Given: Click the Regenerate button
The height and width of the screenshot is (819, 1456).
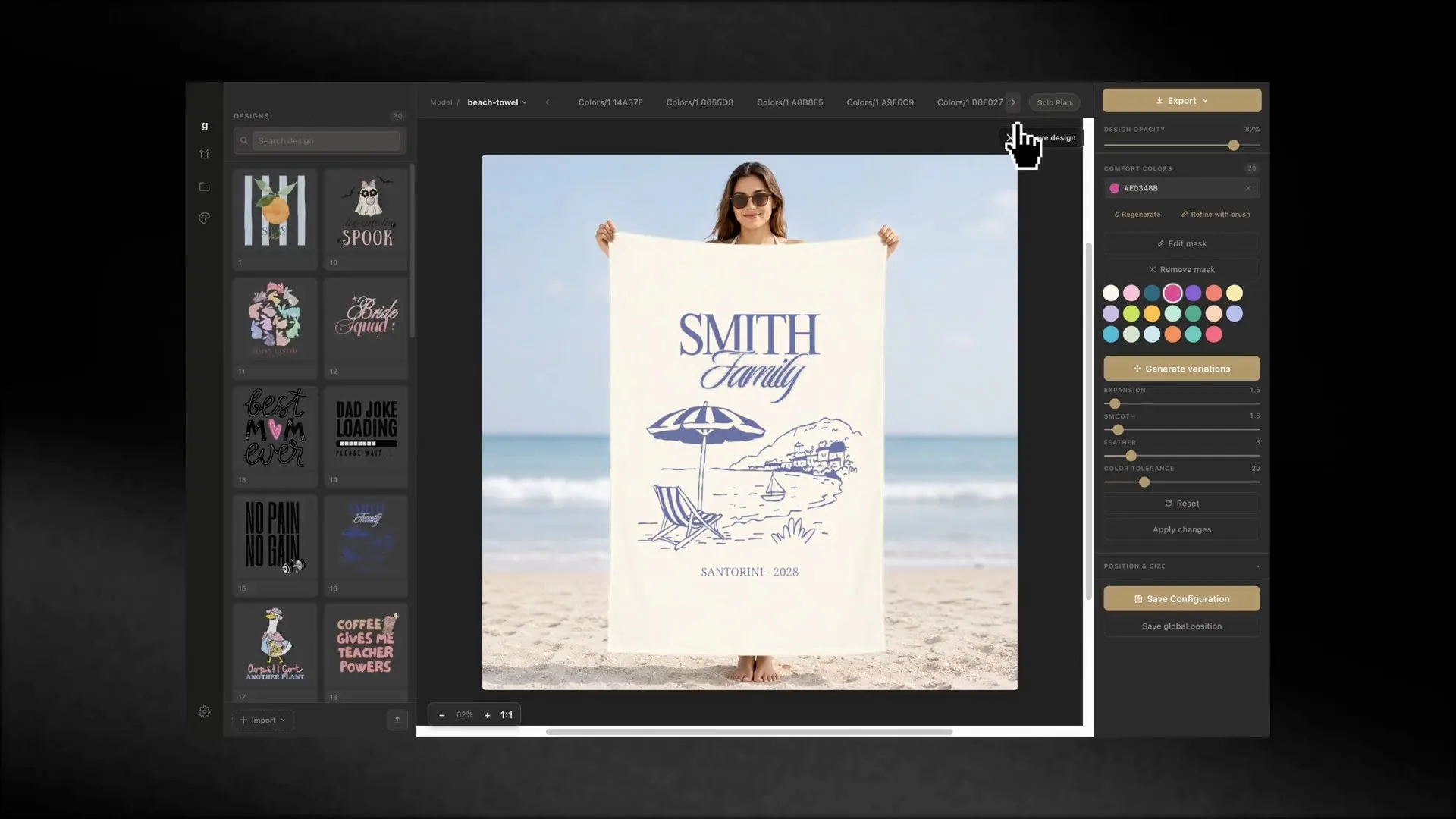Looking at the screenshot, I should [1137, 215].
